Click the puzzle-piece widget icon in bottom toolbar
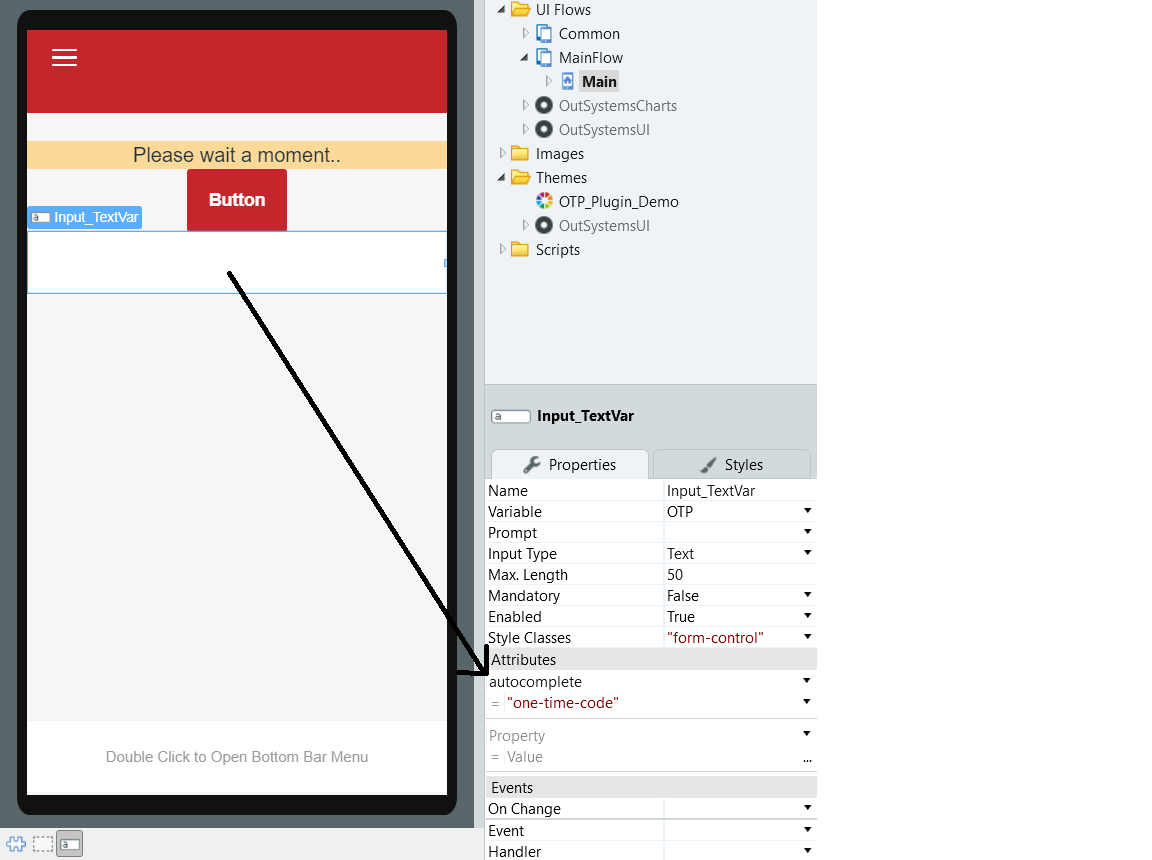The image size is (1152, 860). click(x=16, y=843)
